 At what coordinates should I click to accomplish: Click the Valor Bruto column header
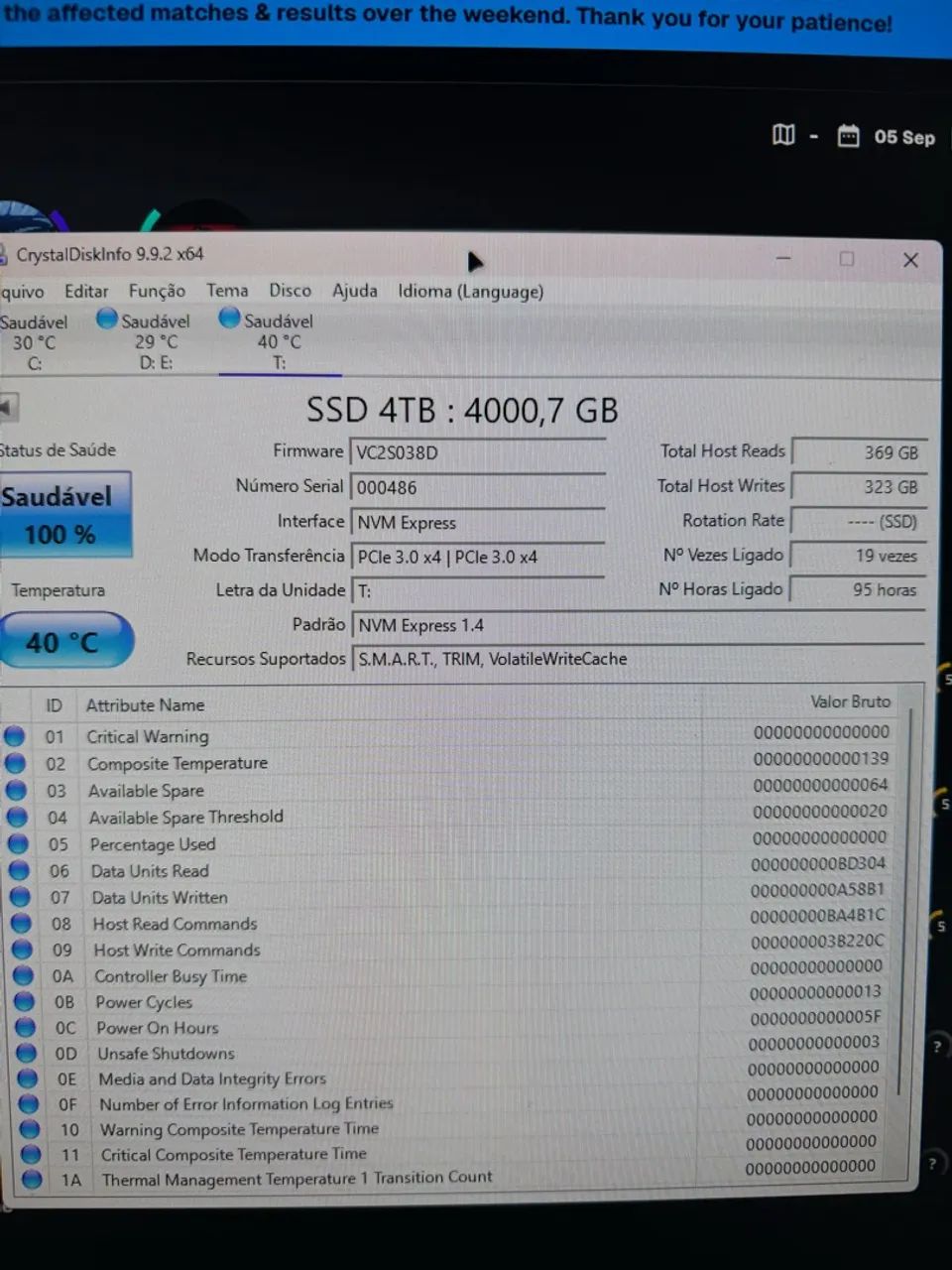click(850, 701)
